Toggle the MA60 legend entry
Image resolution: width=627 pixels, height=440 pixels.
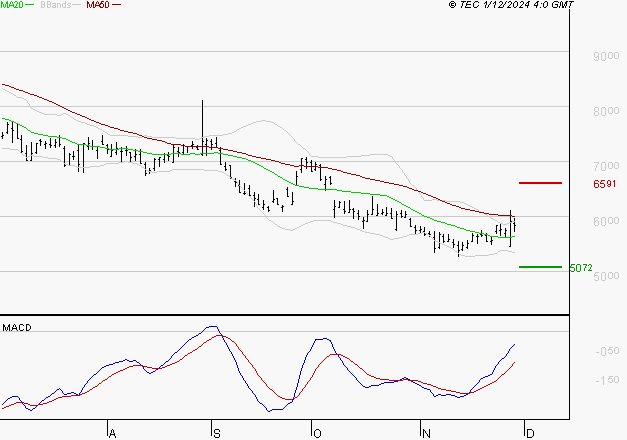[98, 5]
